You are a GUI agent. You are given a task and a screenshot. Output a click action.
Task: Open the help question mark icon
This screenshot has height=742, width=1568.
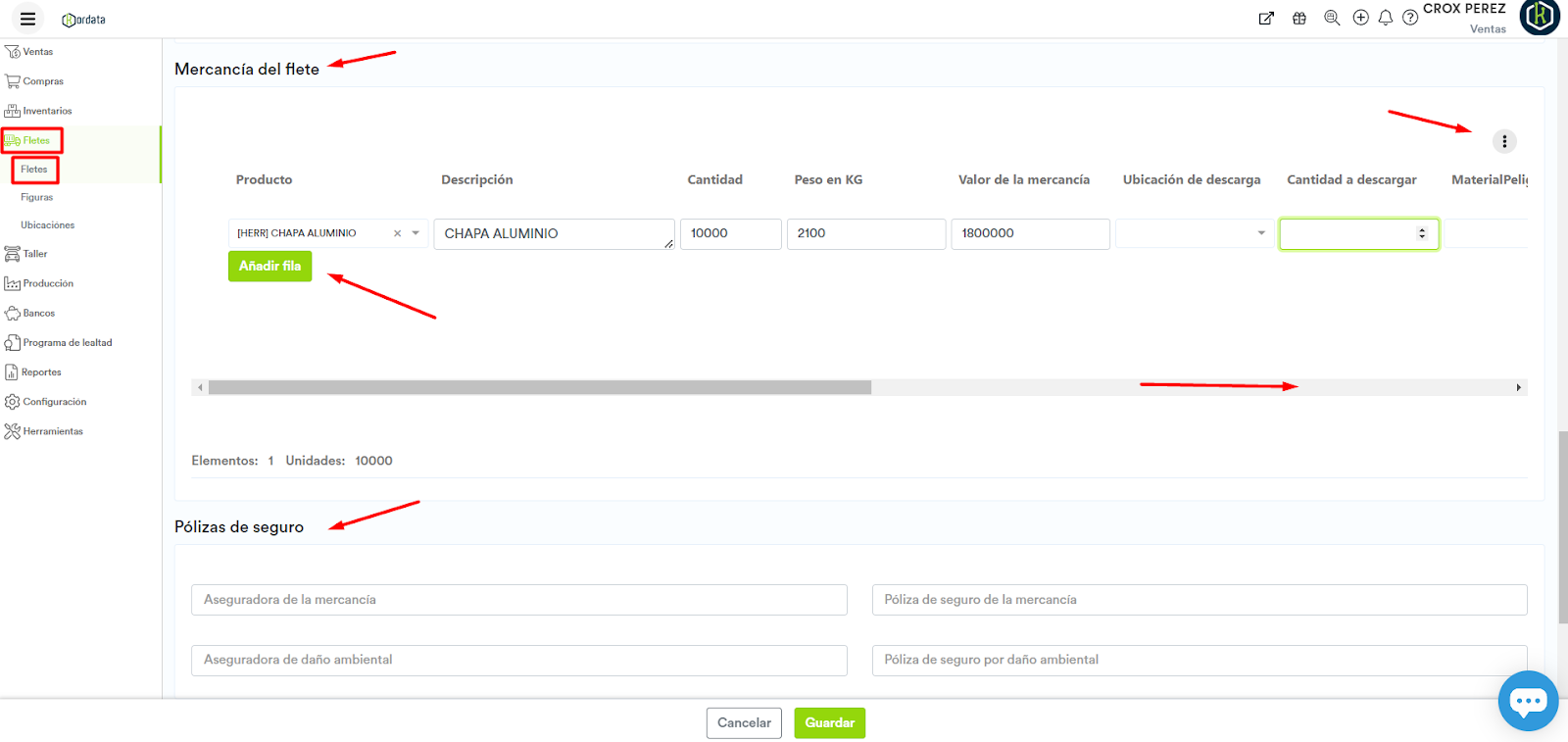click(1410, 18)
